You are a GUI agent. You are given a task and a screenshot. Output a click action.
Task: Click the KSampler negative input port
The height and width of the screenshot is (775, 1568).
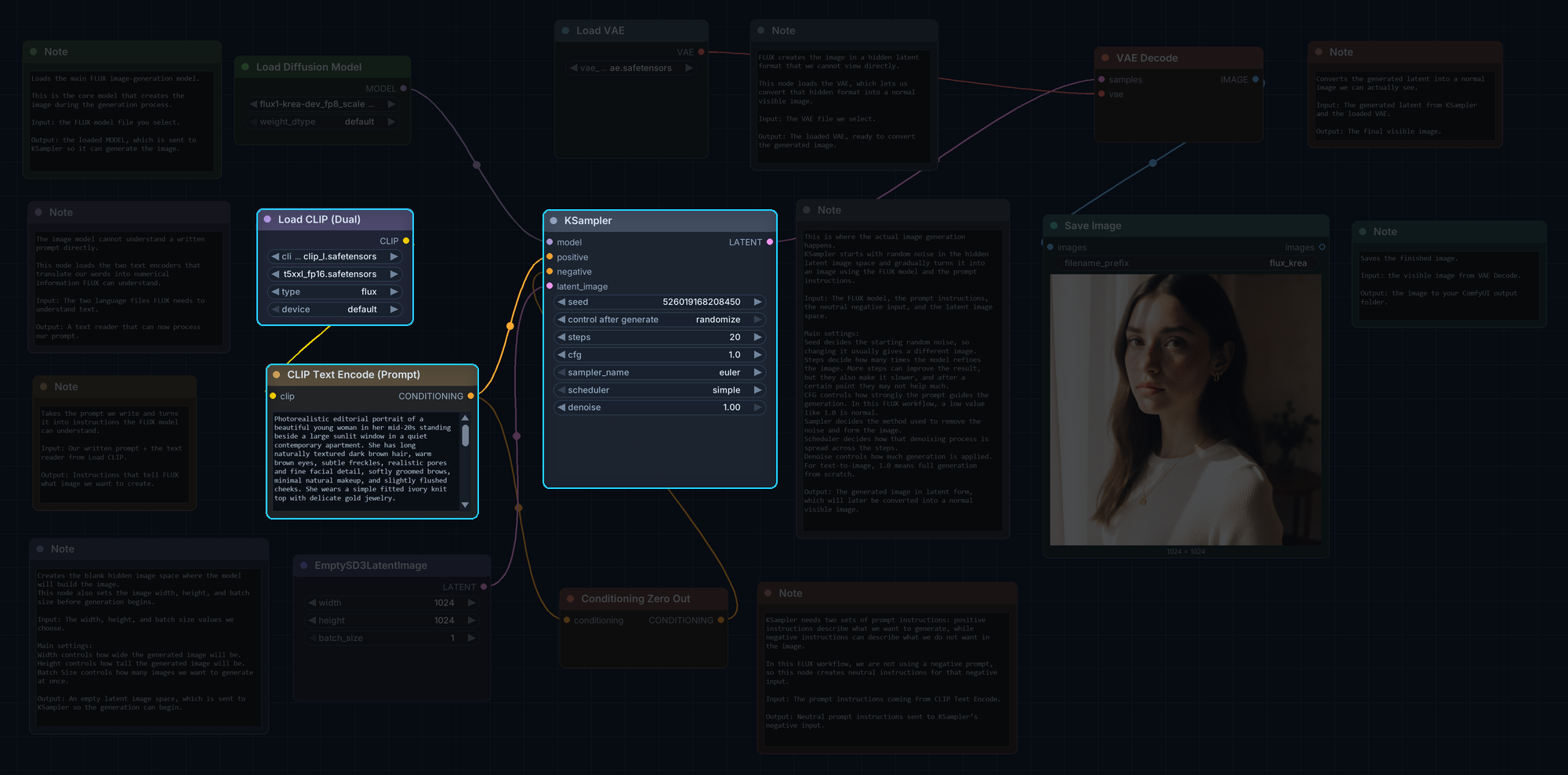point(550,272)
